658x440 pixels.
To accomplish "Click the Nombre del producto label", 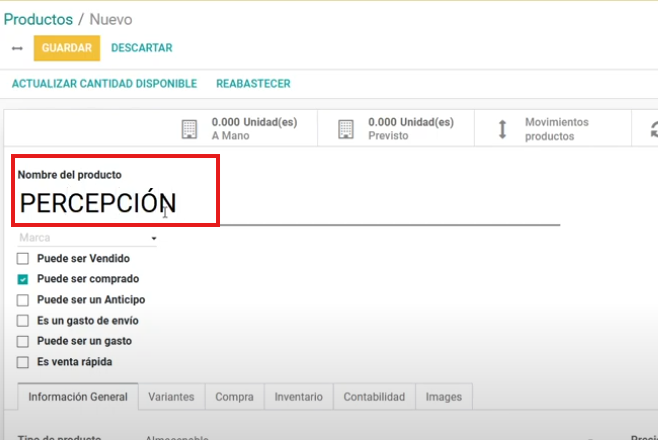I will tap(70, 174).
